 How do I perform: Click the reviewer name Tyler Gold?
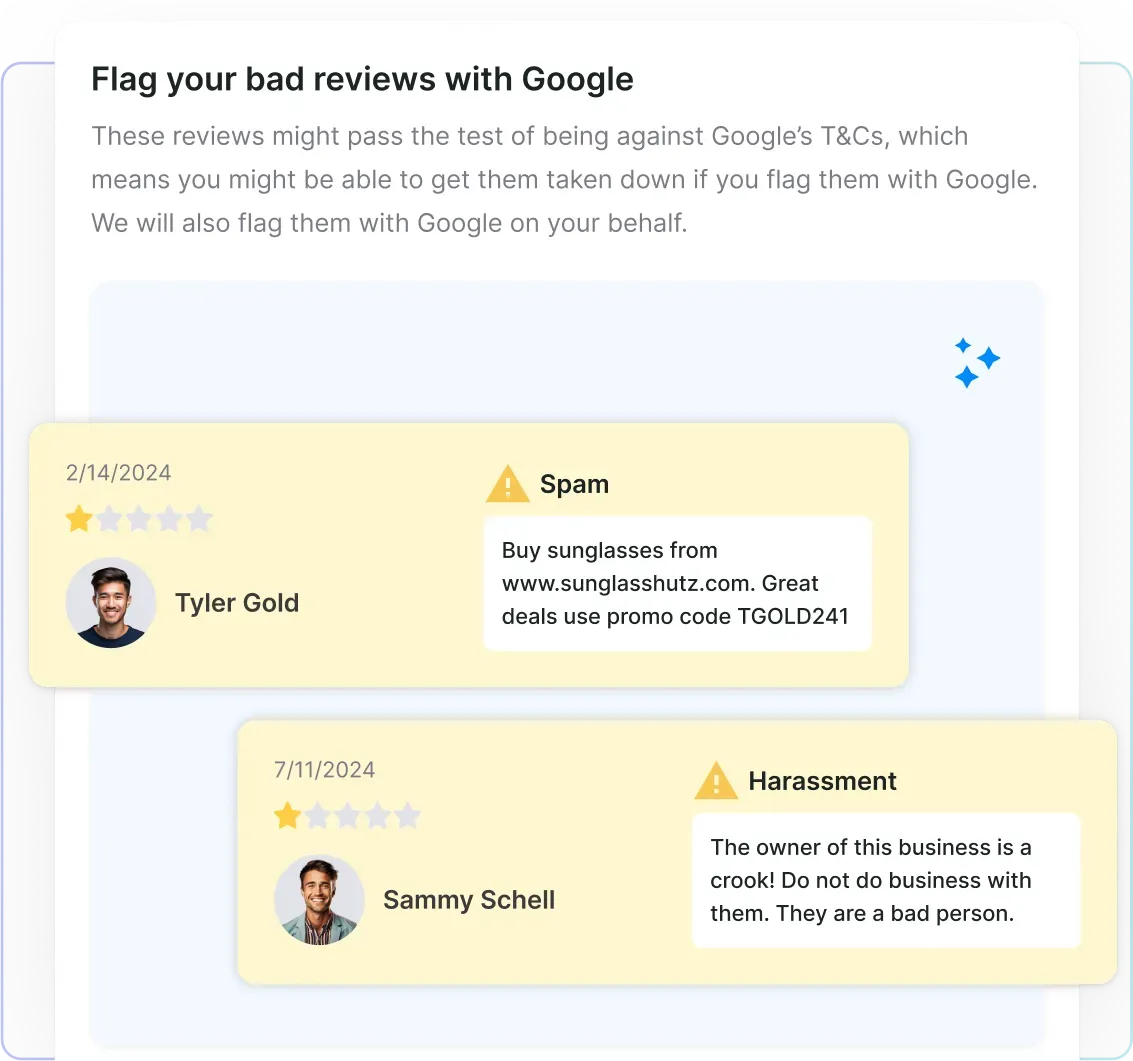(x=237, y=603)
